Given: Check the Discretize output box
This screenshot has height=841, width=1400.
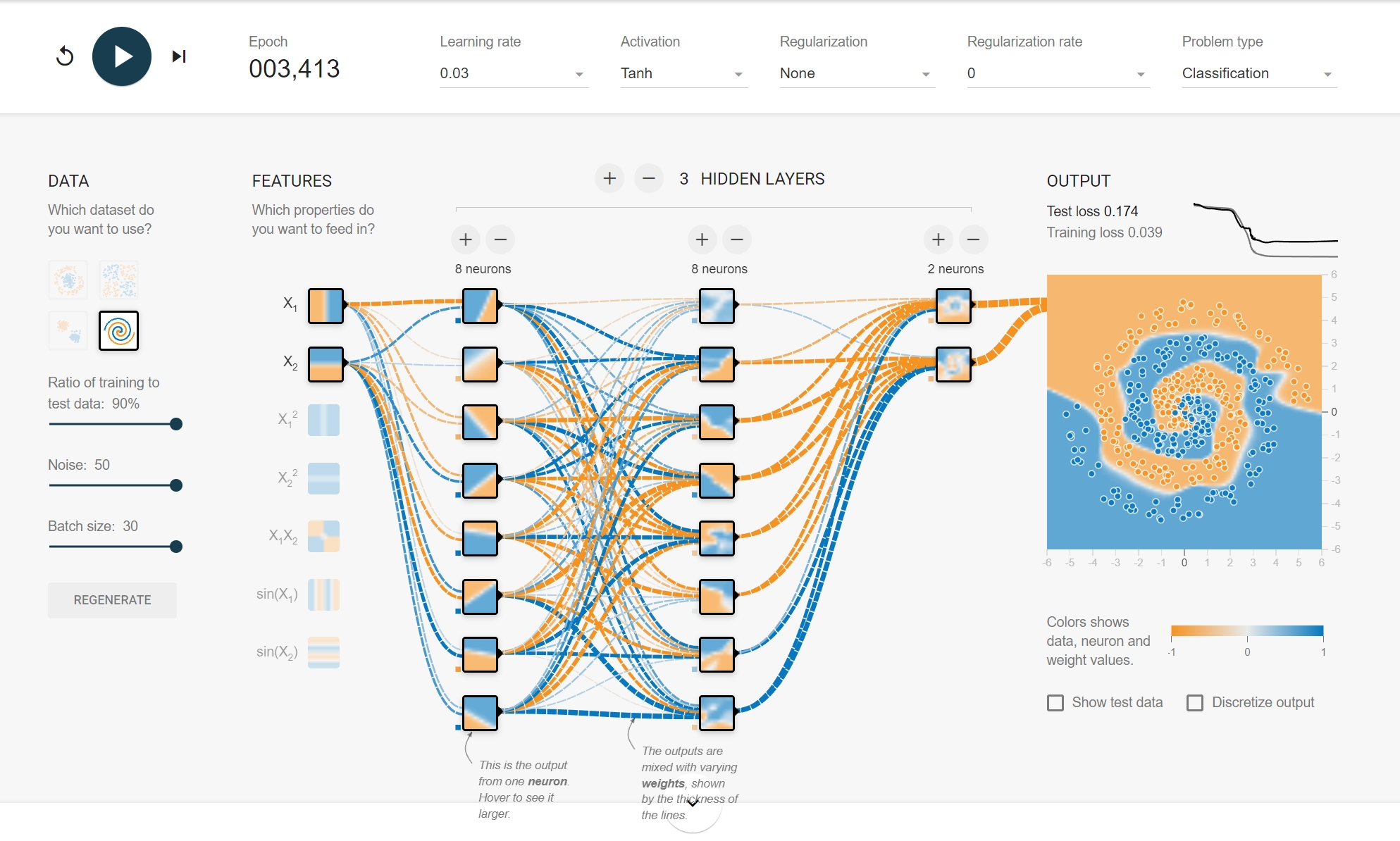Looking at the screenshot, I should click(x=1195, y=703).
